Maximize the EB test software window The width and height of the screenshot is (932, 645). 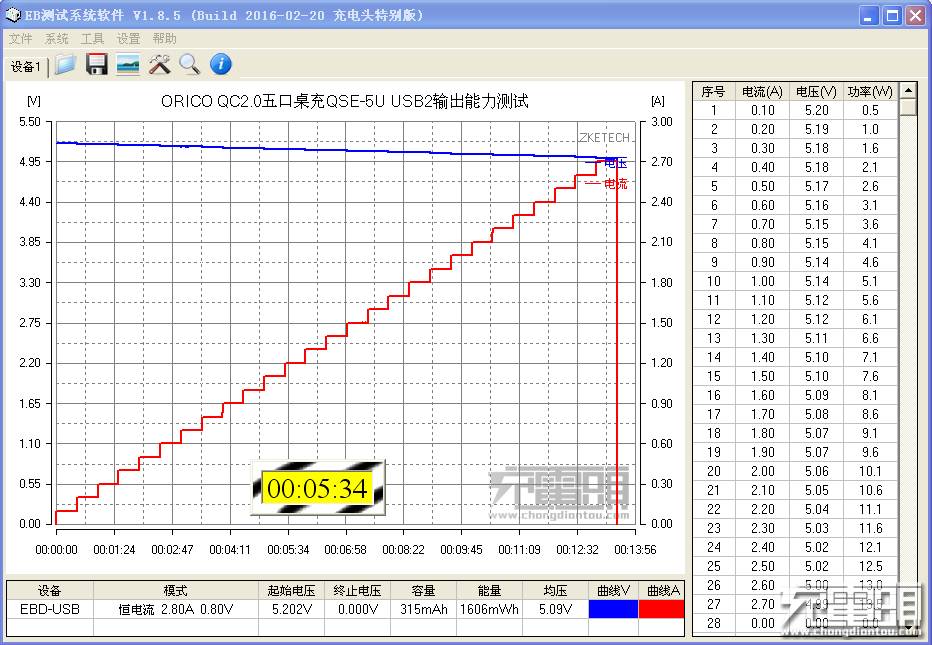(x=892, y=15)
